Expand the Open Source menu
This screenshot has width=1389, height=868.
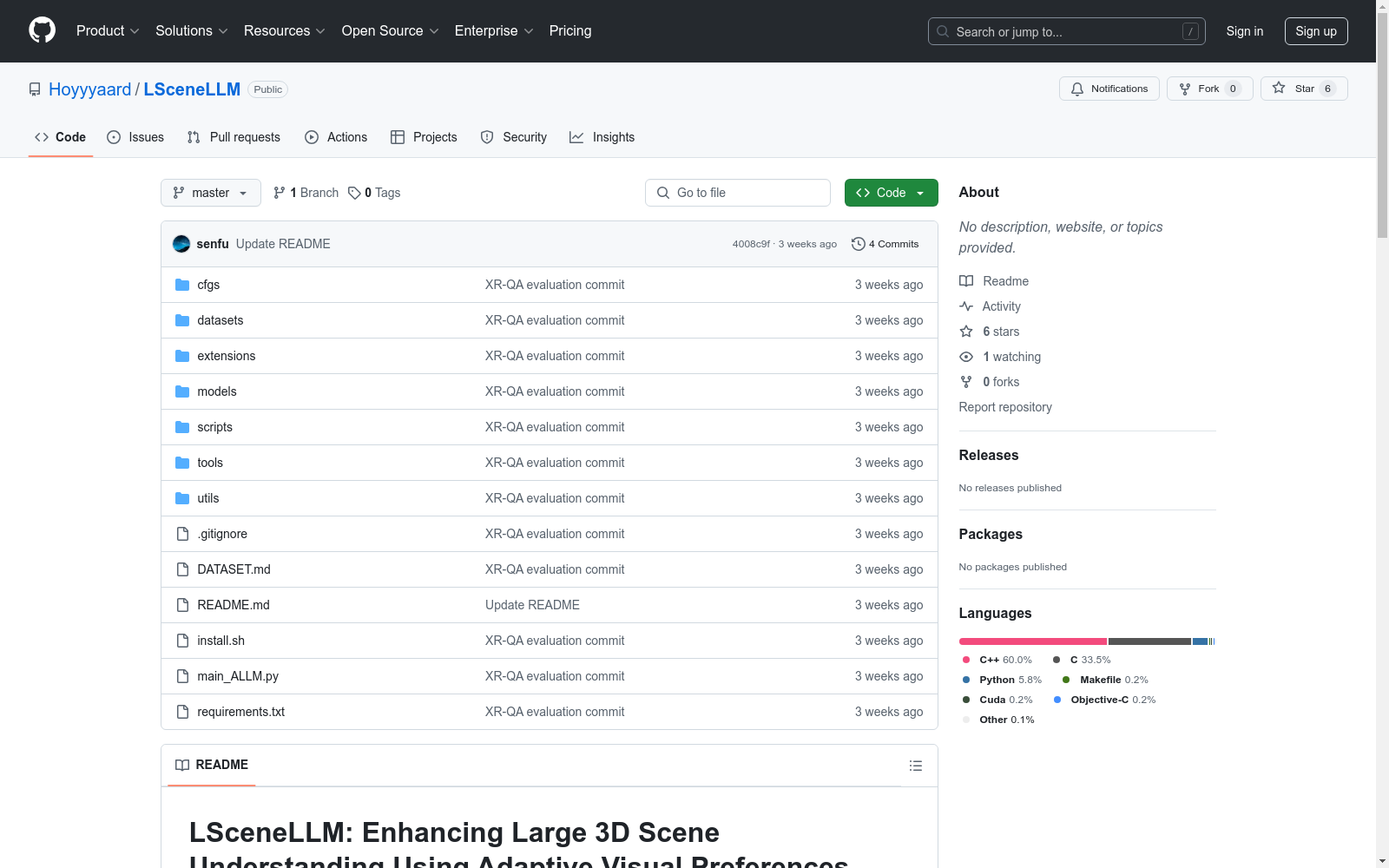click(391, 31)
